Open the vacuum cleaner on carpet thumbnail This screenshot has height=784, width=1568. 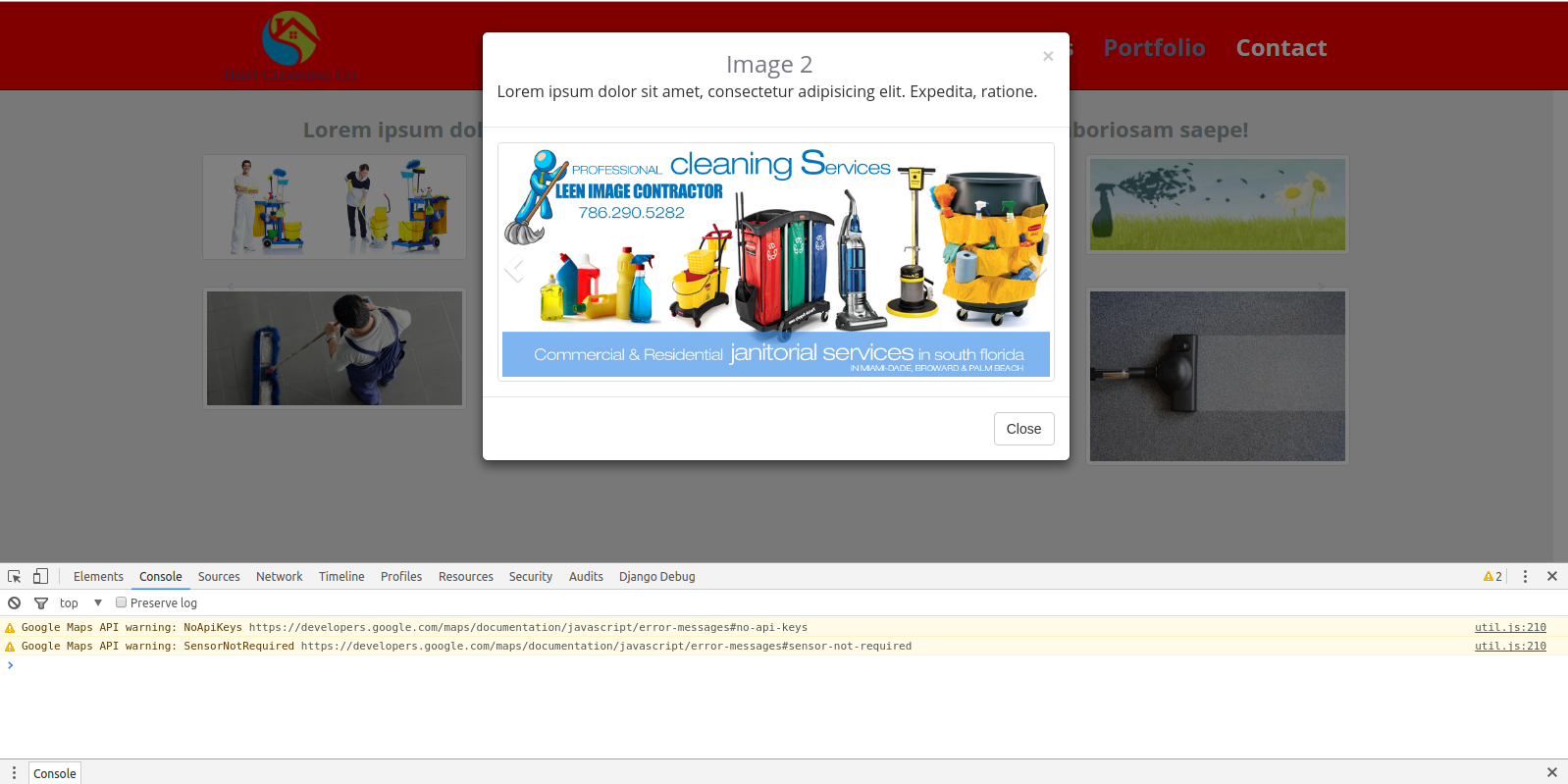1218,376
